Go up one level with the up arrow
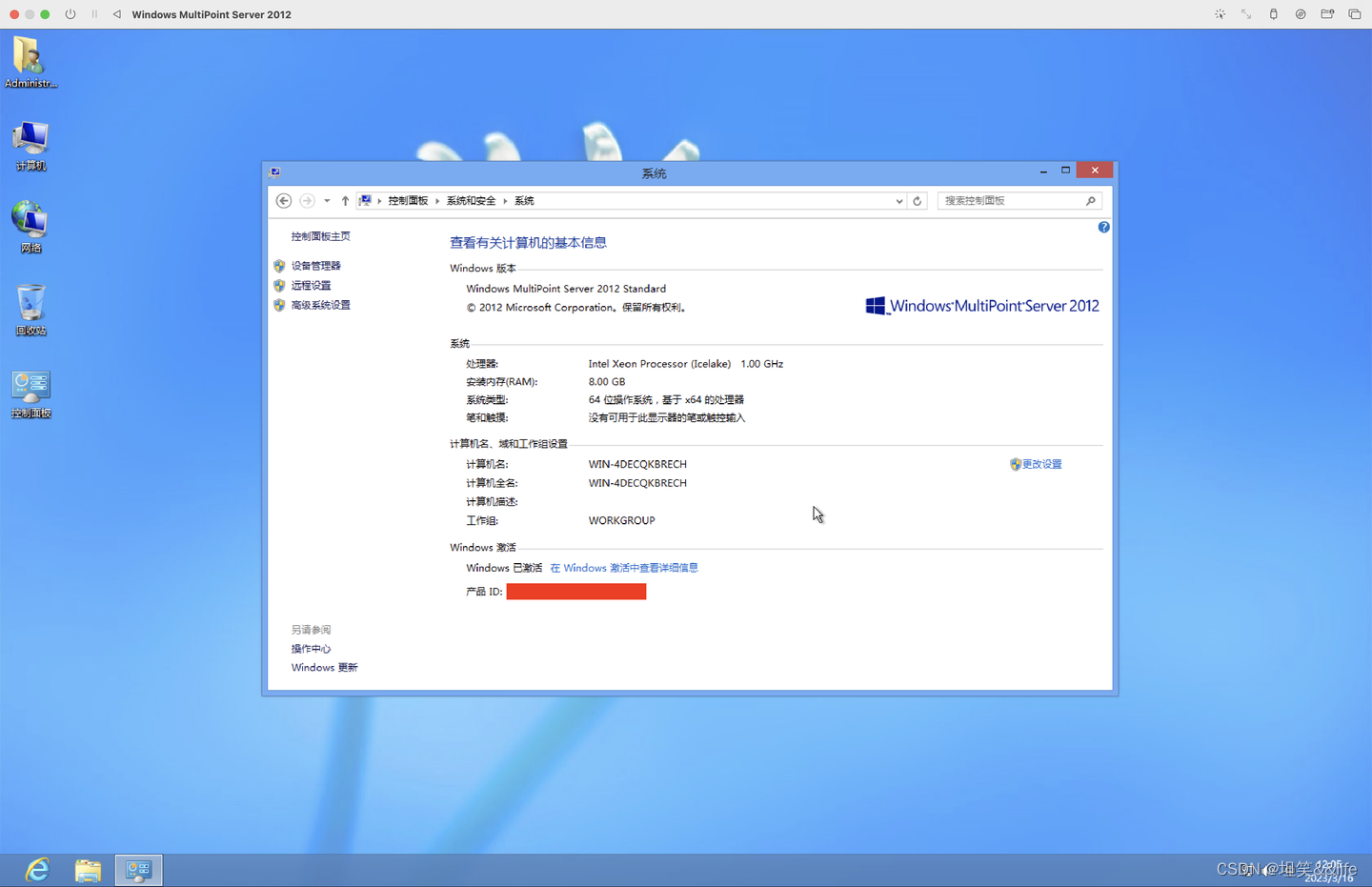Screen dimensions: 1372x887 (x=345, y=201)
